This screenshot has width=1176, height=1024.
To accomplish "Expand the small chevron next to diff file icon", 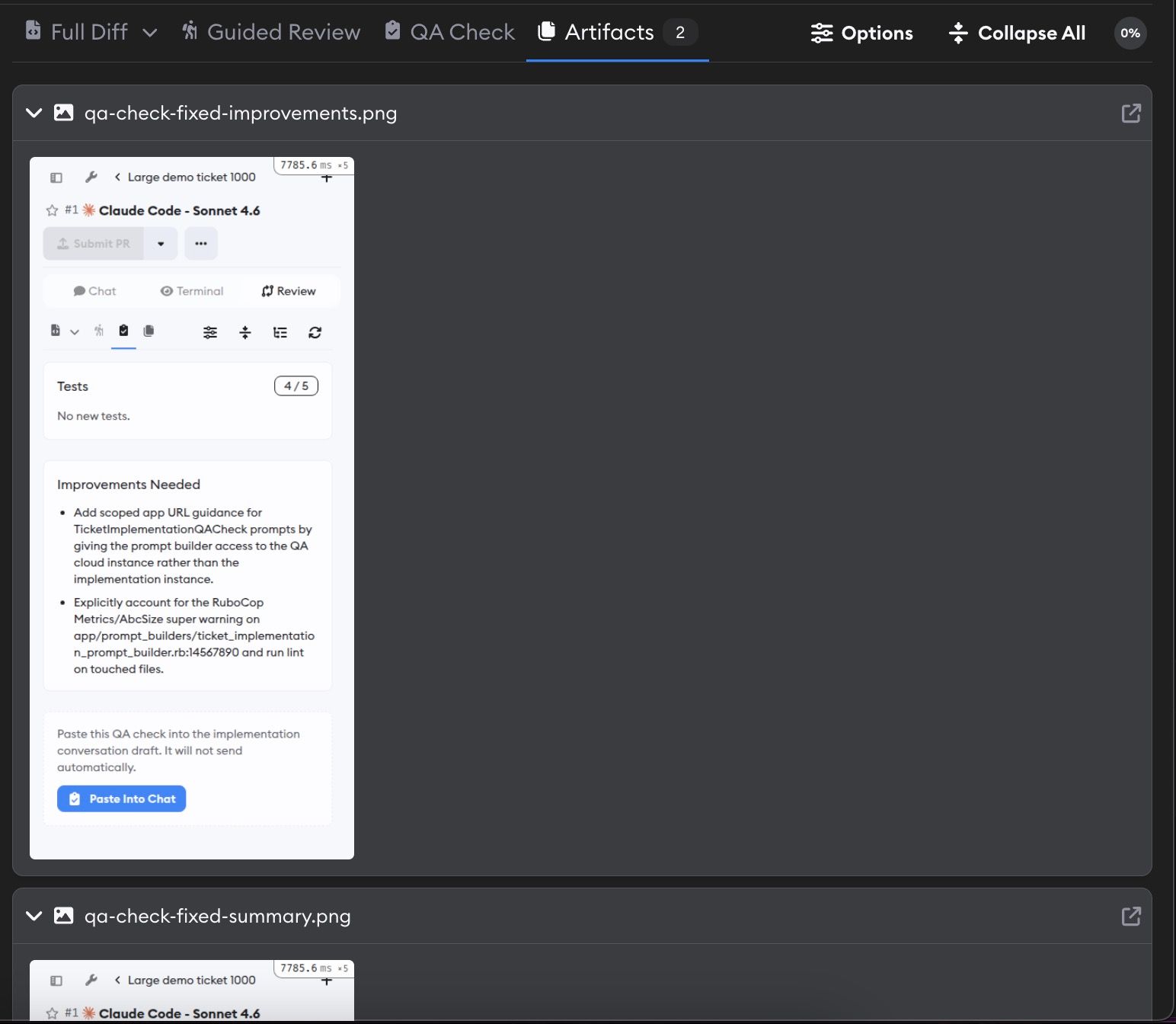I will (75, 332).
